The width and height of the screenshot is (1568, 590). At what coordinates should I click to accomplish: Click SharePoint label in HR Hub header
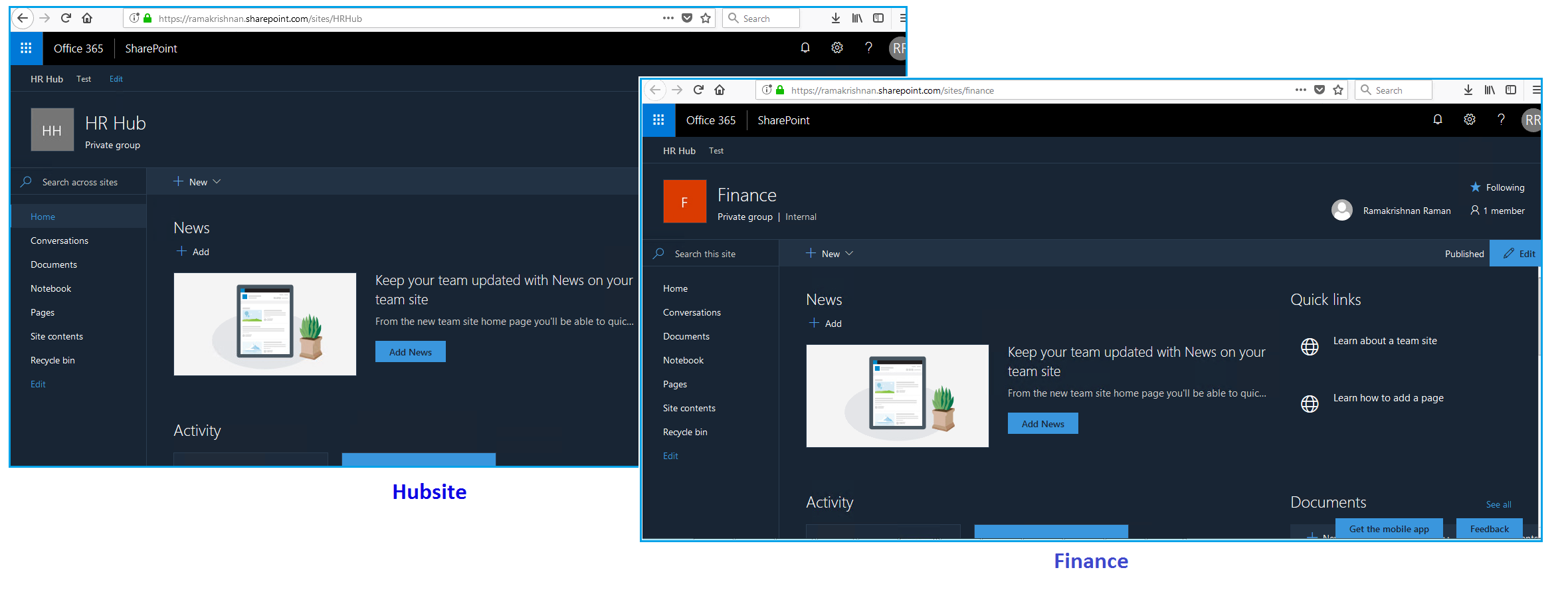[151, 49]
